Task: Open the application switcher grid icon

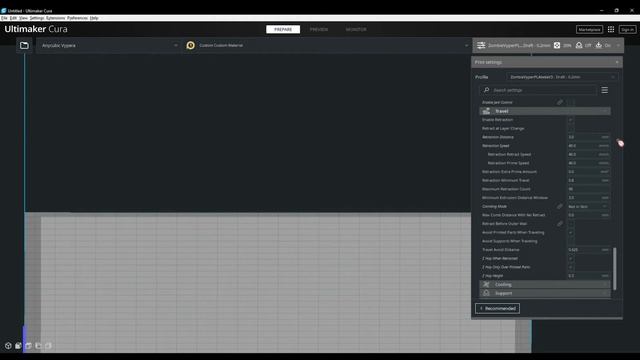Action: coord(611,29)
